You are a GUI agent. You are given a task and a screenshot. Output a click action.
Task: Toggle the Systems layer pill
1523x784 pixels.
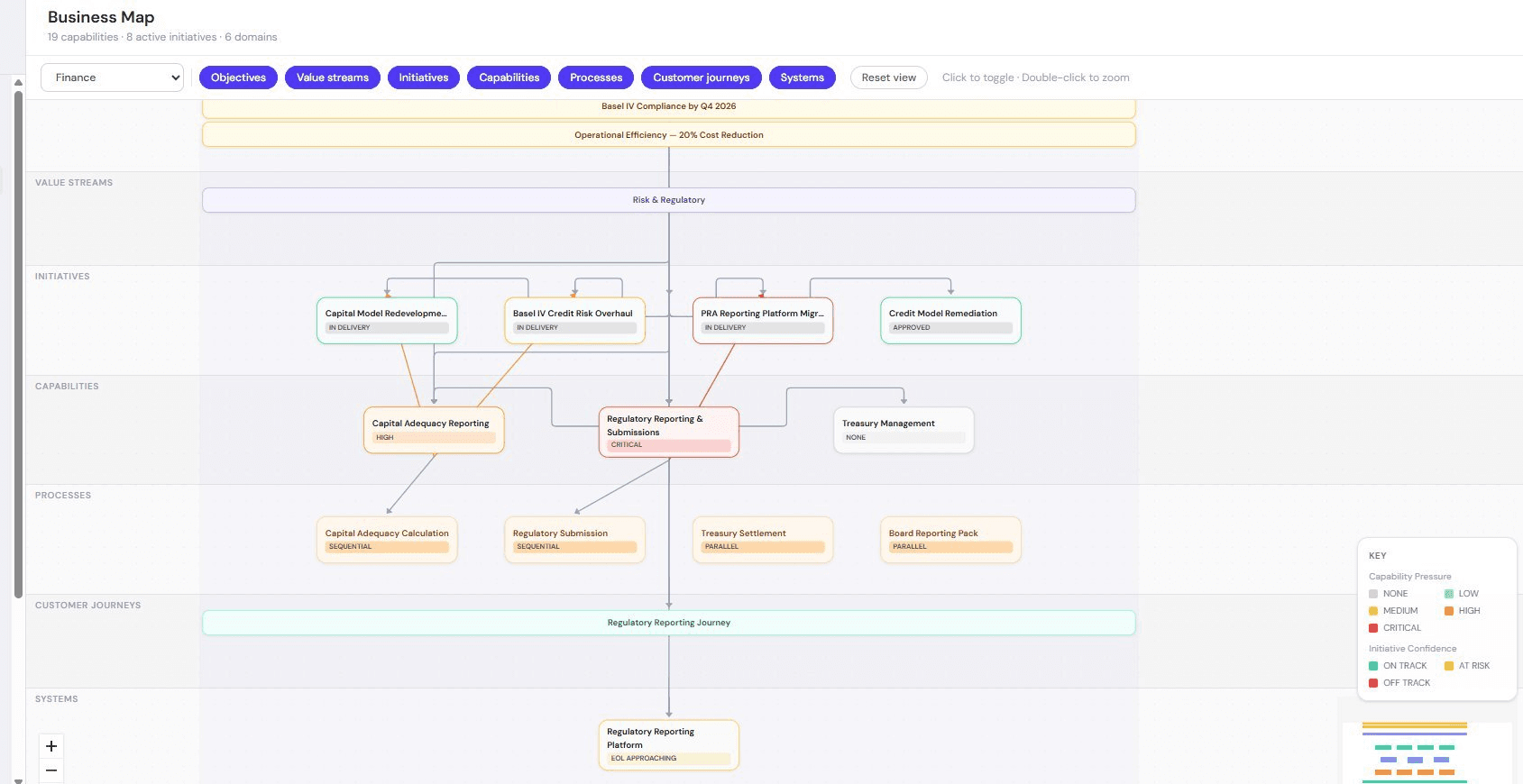(x=803, y=77)
